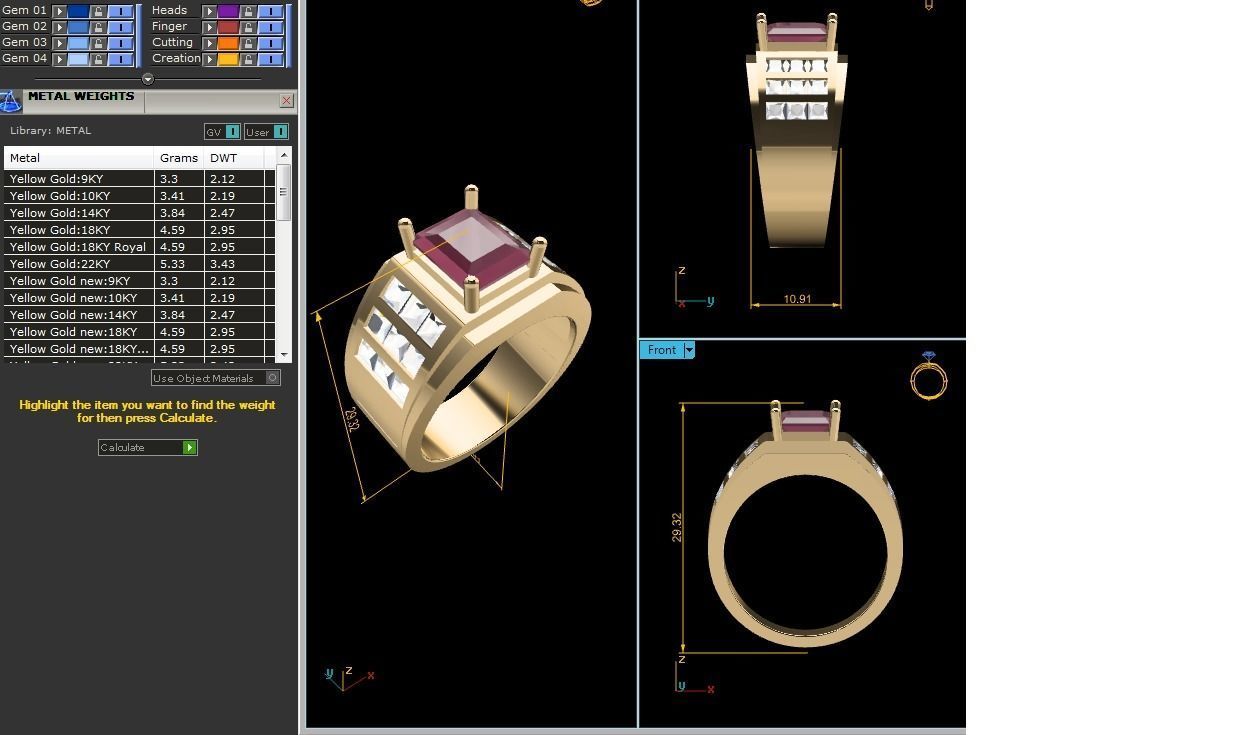1241x735 pixels.
Task: Expand Gem 01 layer arrow
Action: click(x=60, y=11)
